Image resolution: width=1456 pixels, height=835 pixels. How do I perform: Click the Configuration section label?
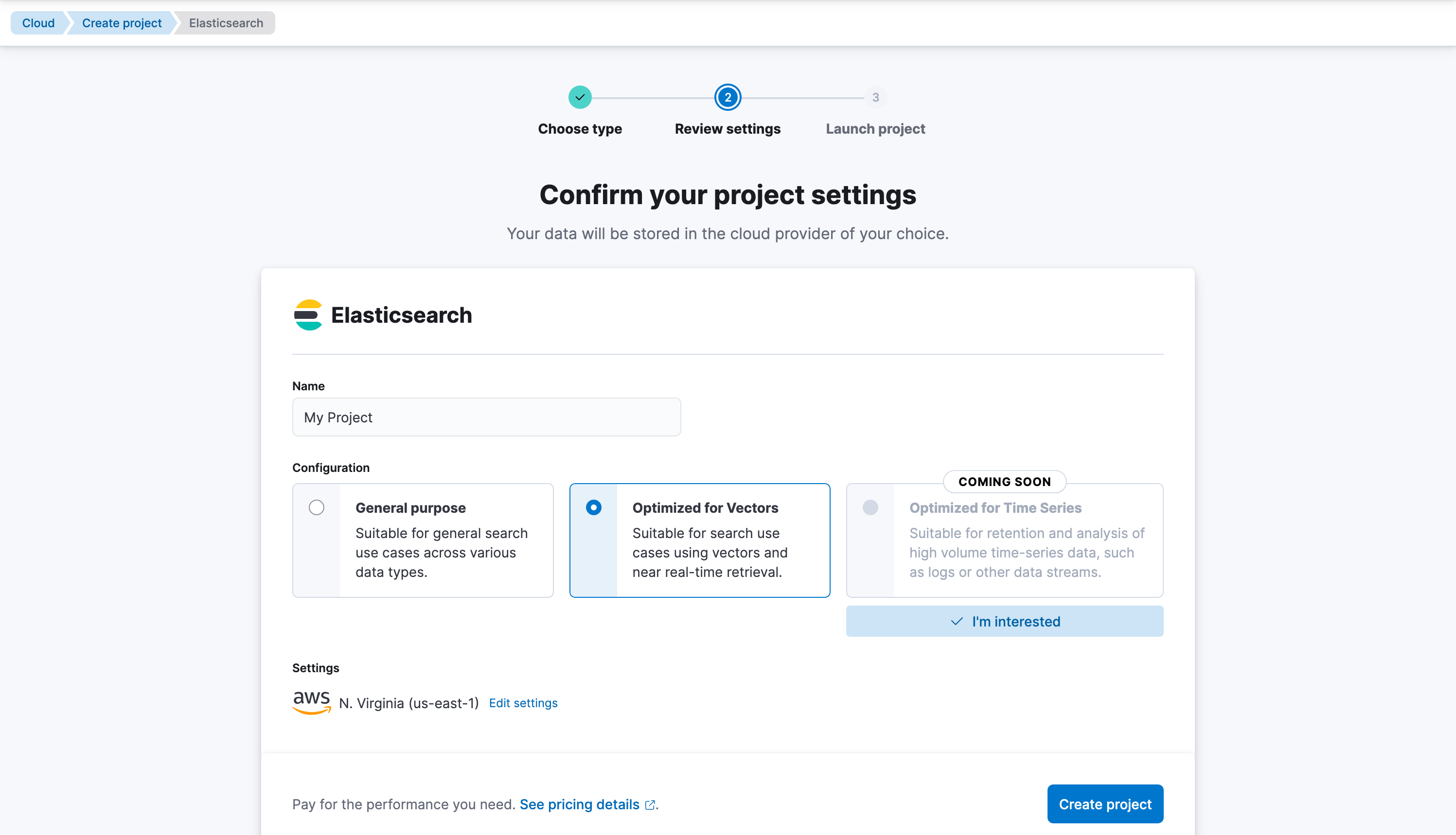[x=331, y=468]
